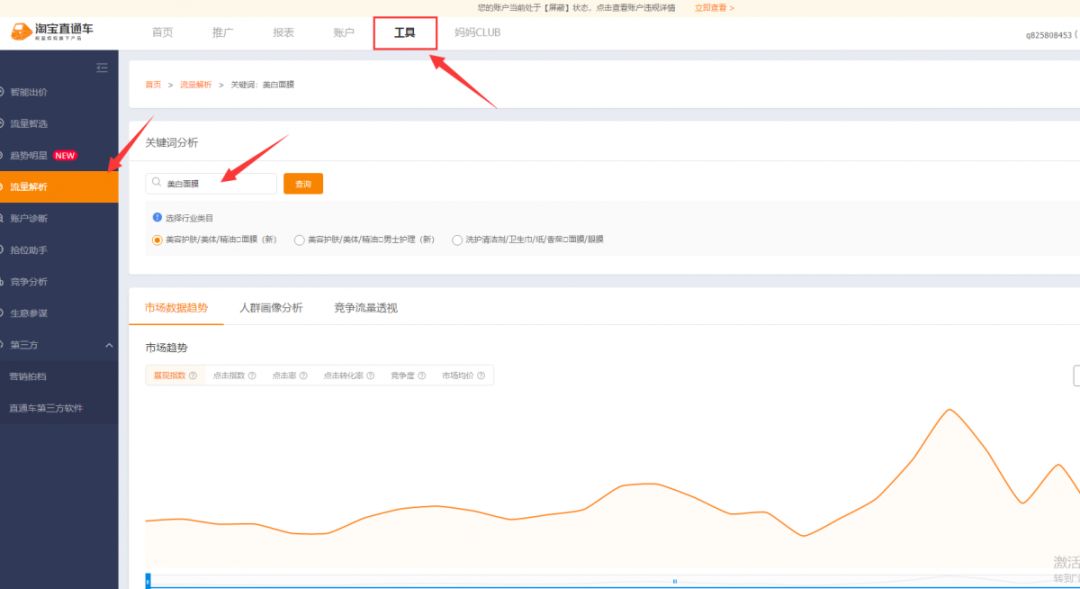Select the 男士护理 category radio button
Image resolution: width=1080 pixels, height=589 pixels.
click(299, 240)
